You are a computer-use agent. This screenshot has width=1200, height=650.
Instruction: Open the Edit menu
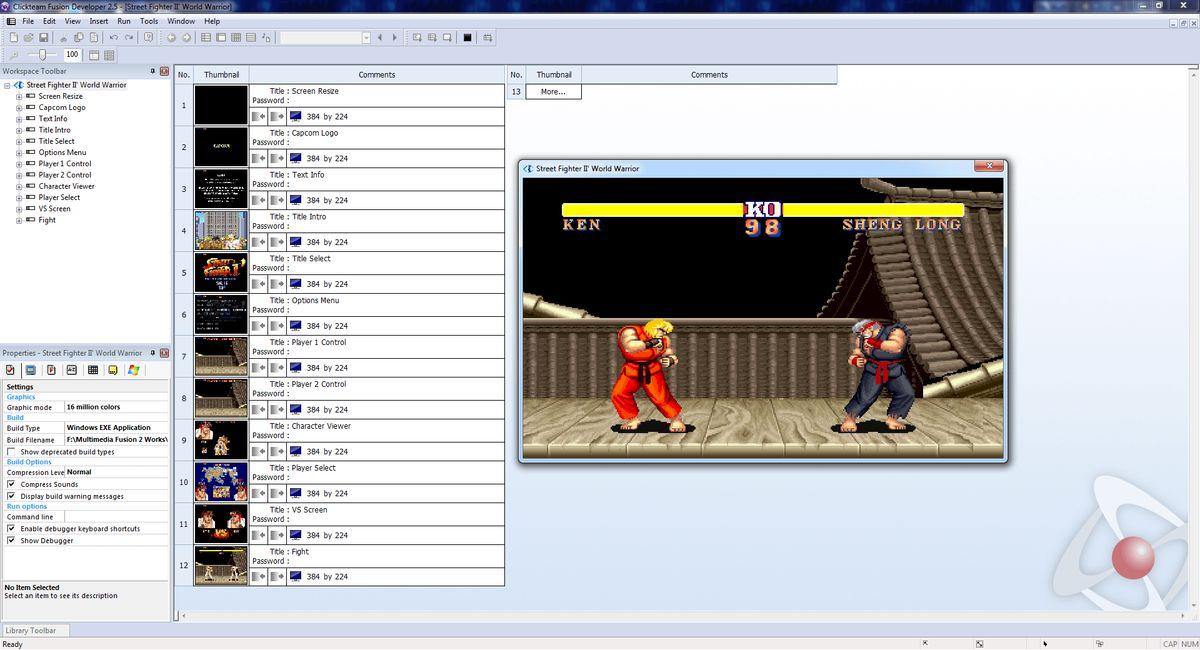(49, 21)
